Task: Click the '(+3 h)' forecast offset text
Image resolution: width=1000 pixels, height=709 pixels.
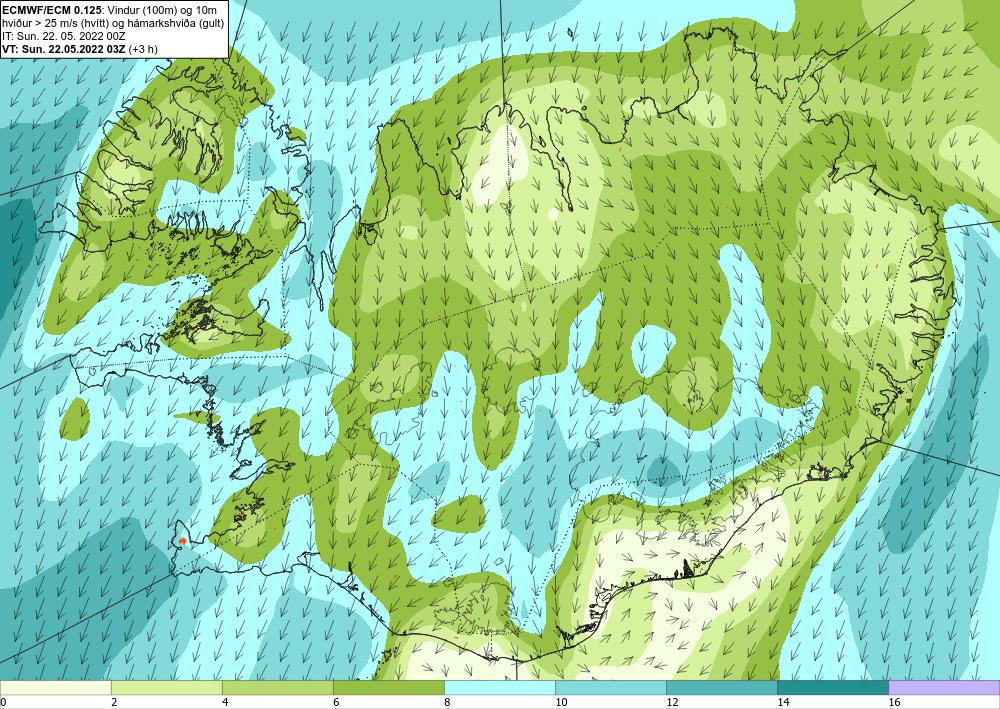Action: coord(143,48)
